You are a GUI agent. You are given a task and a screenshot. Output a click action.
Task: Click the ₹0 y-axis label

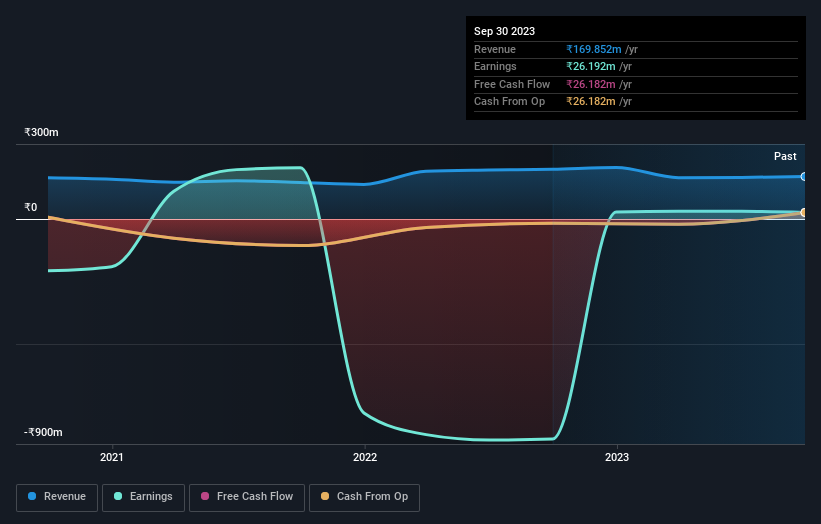point(31,207)
